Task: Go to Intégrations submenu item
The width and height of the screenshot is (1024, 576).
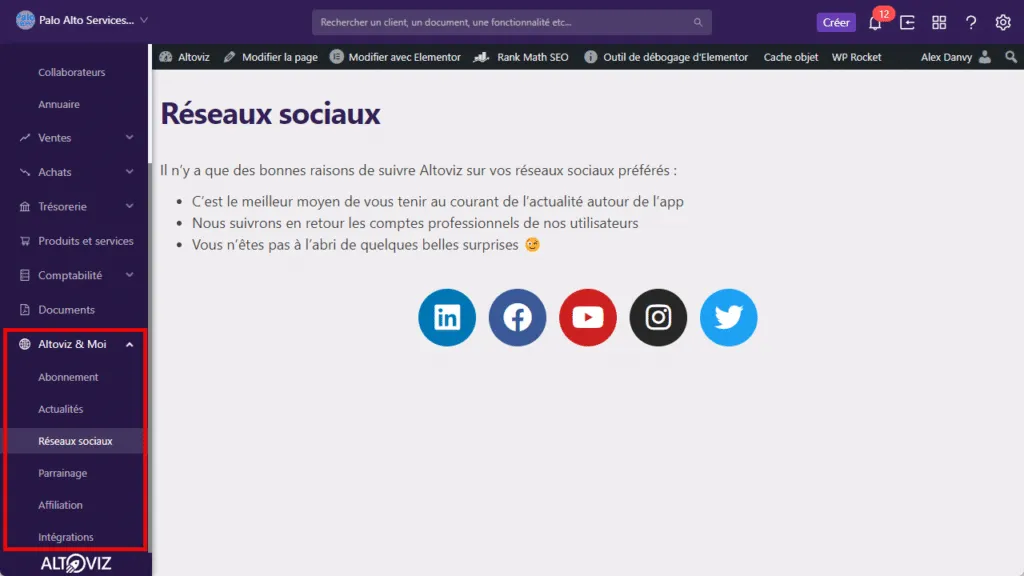Action: click(x=66, y=537)
